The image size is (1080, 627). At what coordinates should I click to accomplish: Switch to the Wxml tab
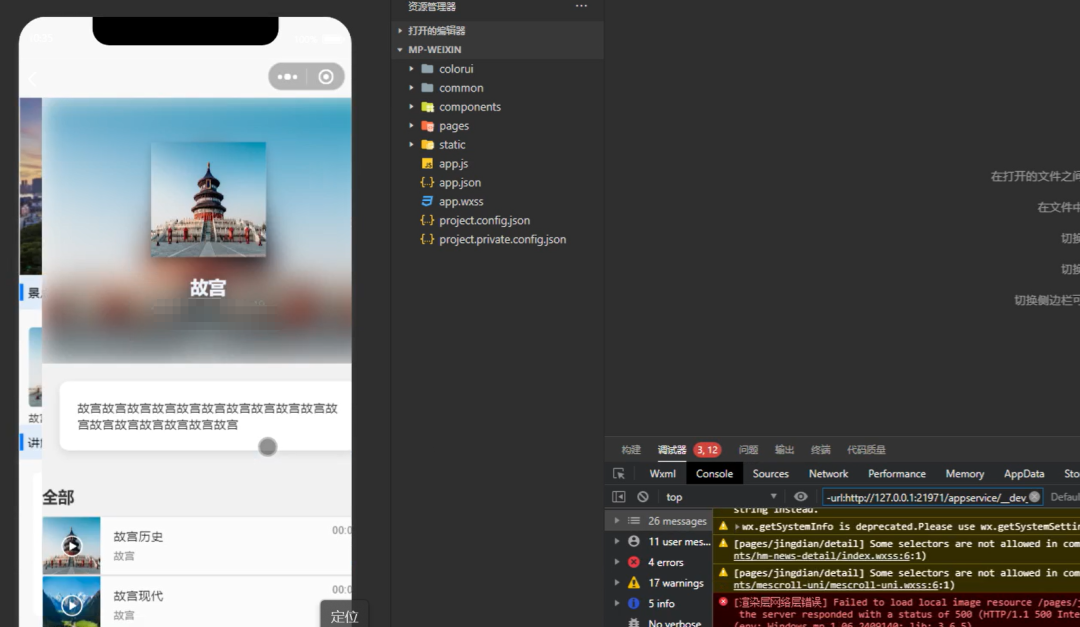pyautogui.click(x=662, y=473)
